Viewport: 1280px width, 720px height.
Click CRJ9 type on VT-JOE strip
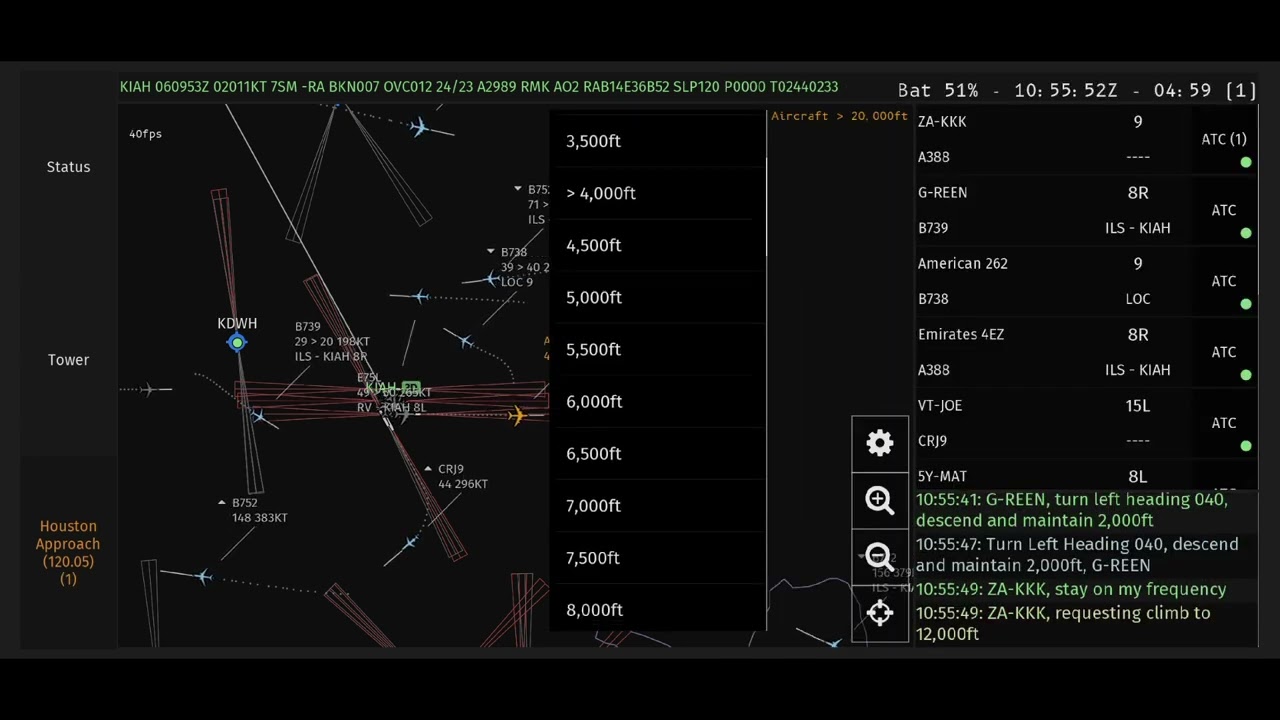click(932, 441)
